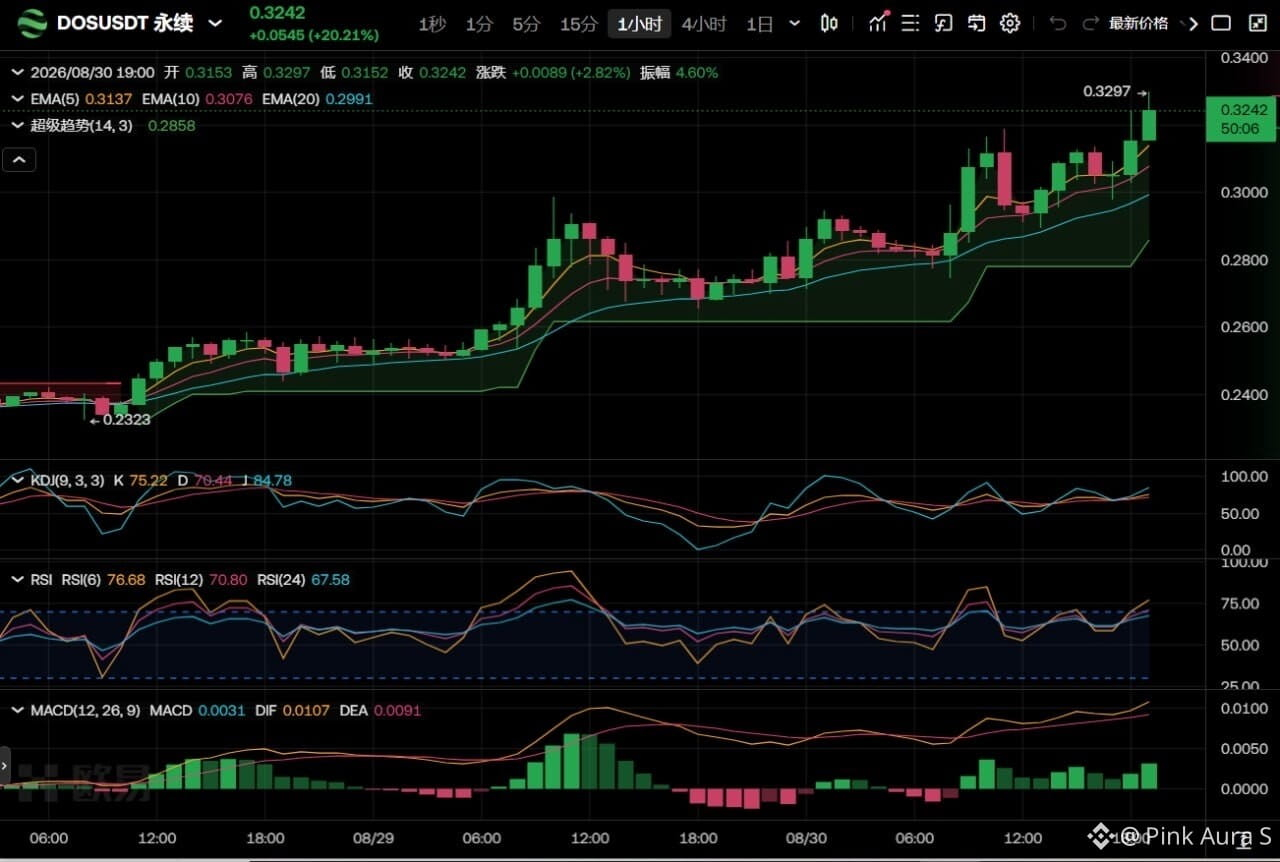Collapse the KDJ indicator legend
This screenshot has height=862, width=1280.
coord(17,481)
